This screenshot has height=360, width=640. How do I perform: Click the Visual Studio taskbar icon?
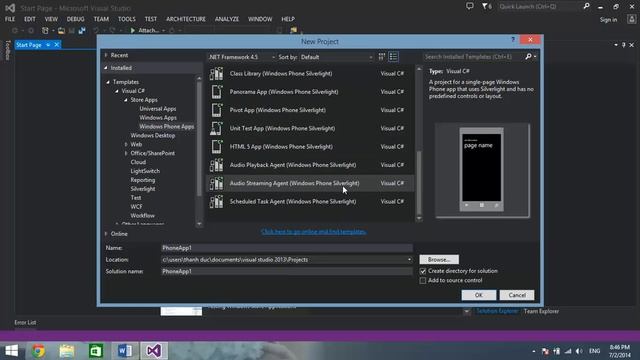tap(154, 351)
